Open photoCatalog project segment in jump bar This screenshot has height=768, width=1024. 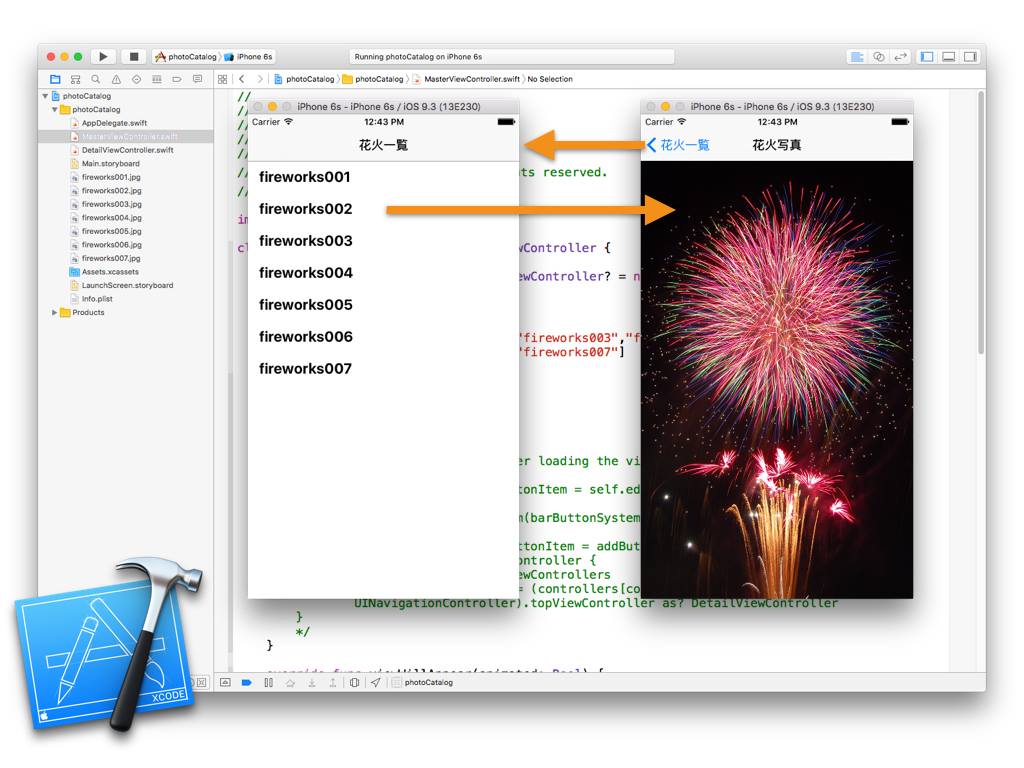coord(304,79)
